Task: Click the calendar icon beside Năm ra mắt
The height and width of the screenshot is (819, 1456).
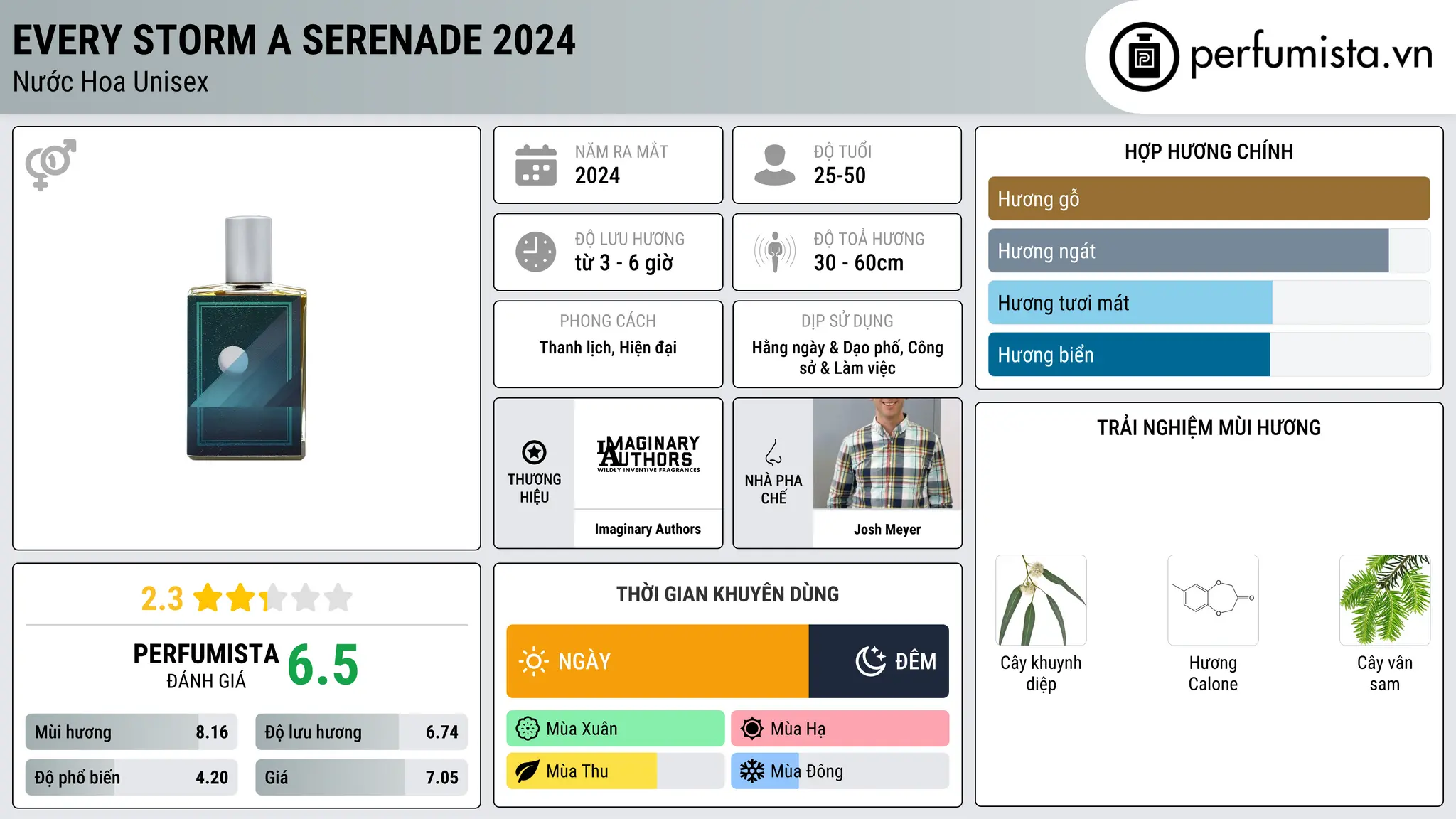Action: point(536,165)
